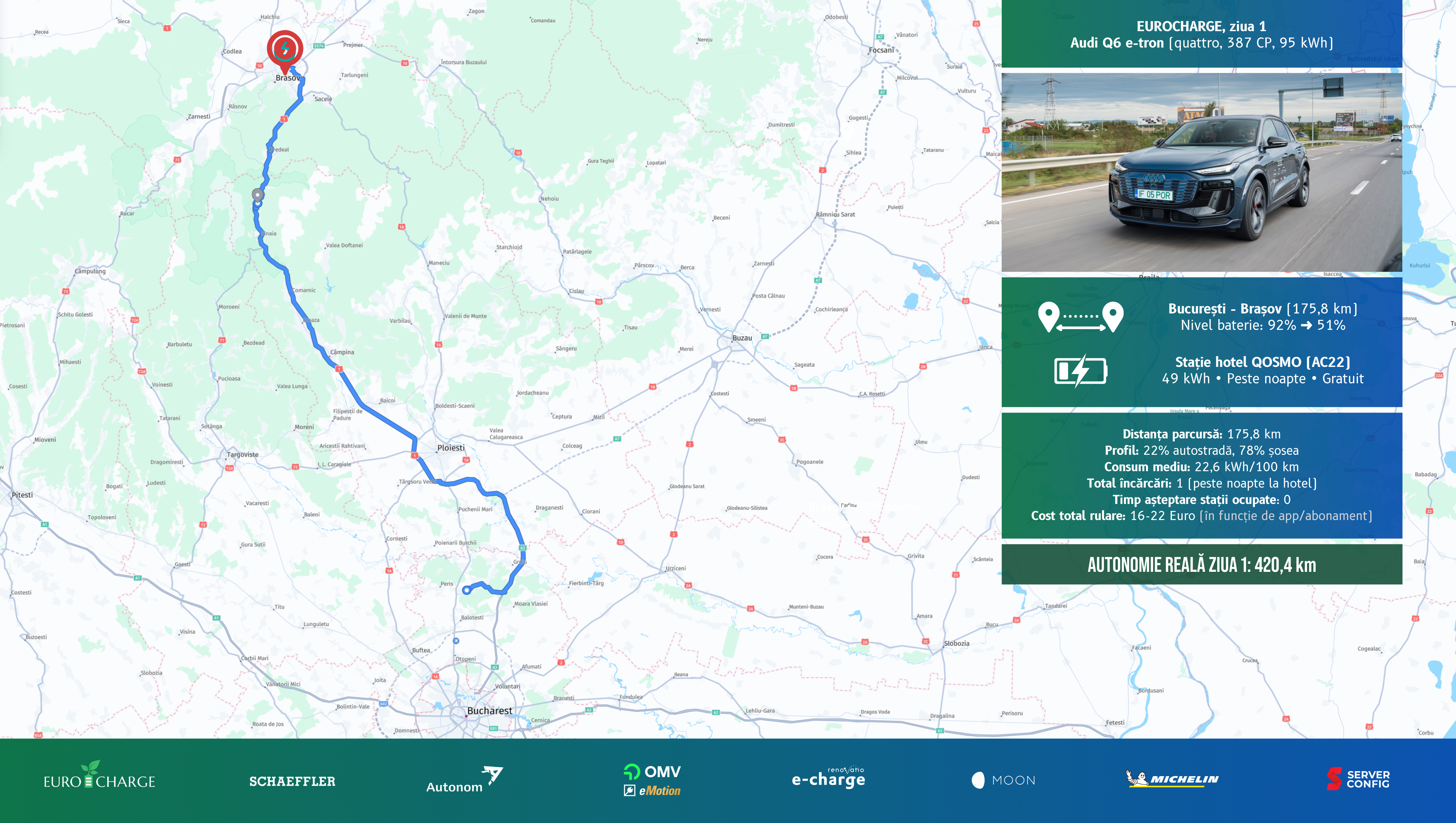This screenshot has height=823, width=1456.
Task: Click the Michelin logo
Action: coord(1172,779)
